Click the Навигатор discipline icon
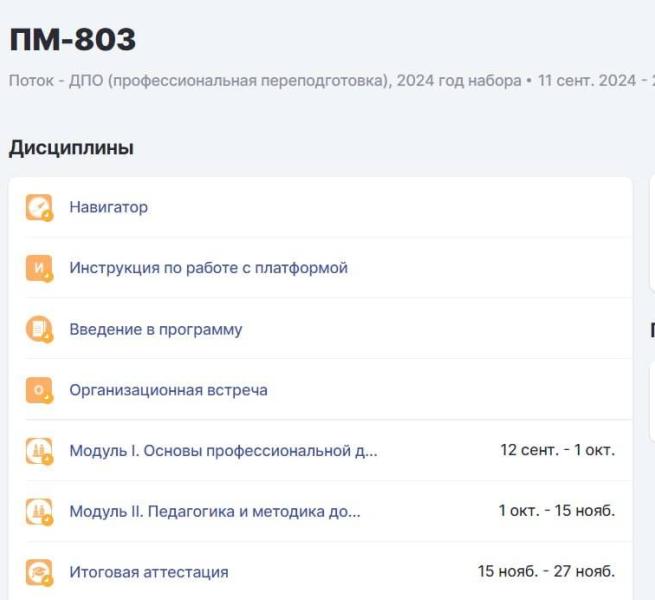The image size is (655, 600). point(38,207)
